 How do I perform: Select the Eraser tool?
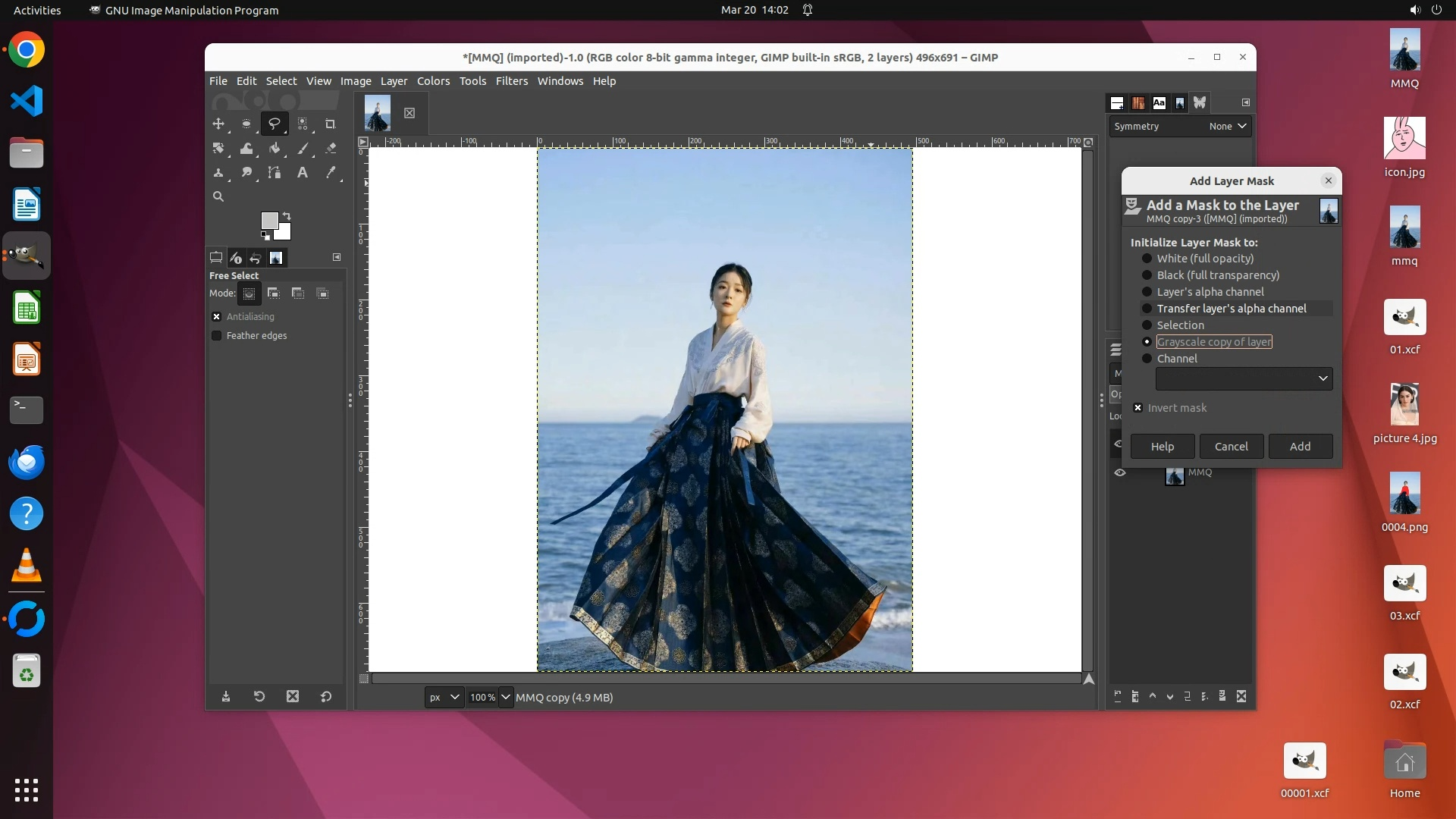pos(330,149)
